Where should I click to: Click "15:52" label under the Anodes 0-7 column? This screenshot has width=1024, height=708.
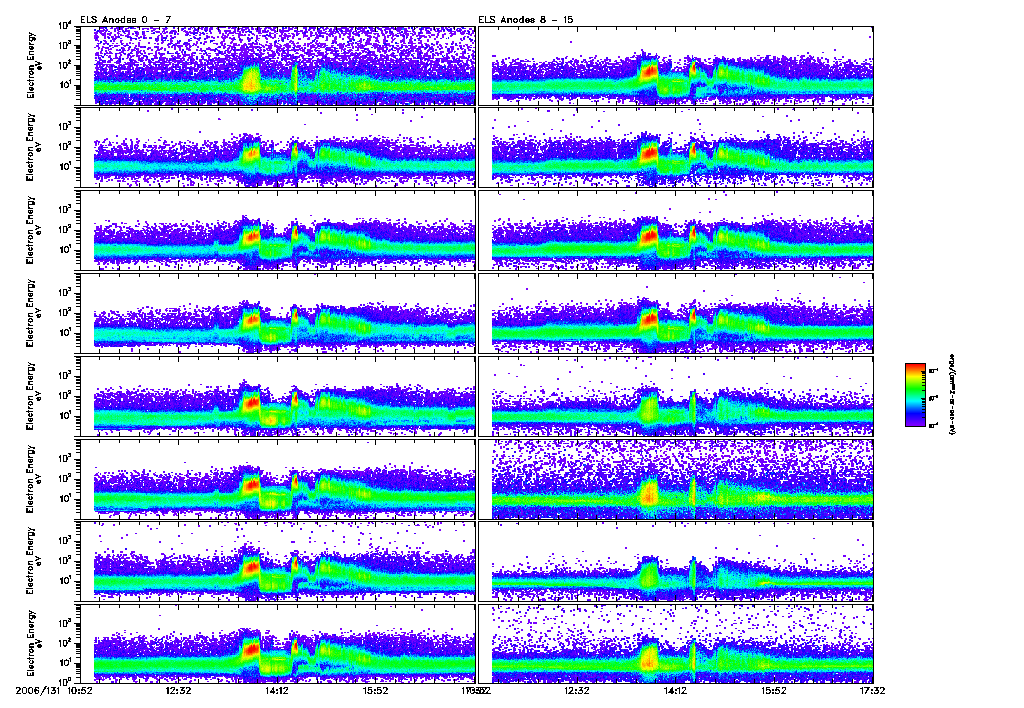coord(376,690)
